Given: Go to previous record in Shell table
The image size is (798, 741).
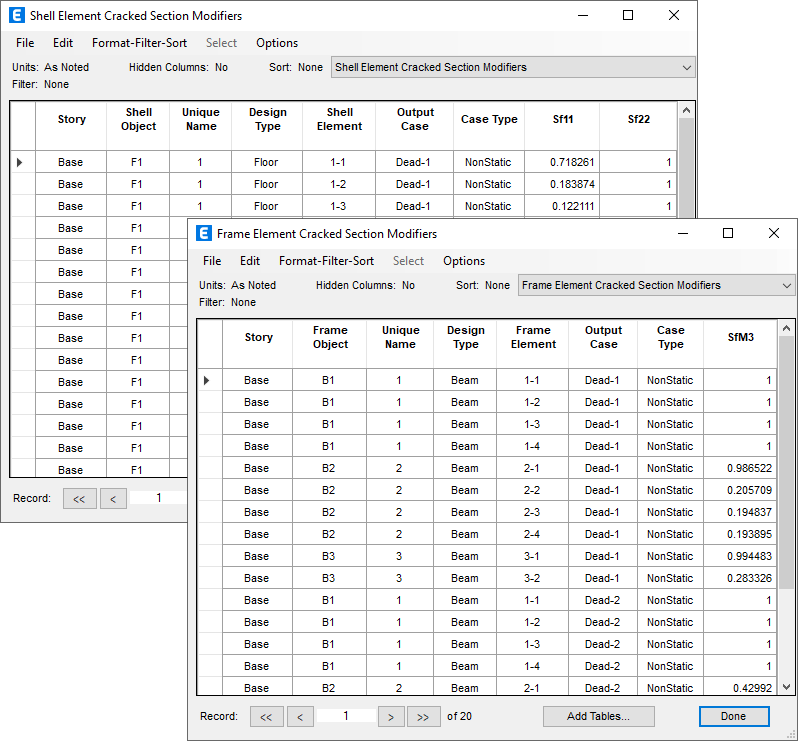Looking at the screenshot, I should (113, 498).
